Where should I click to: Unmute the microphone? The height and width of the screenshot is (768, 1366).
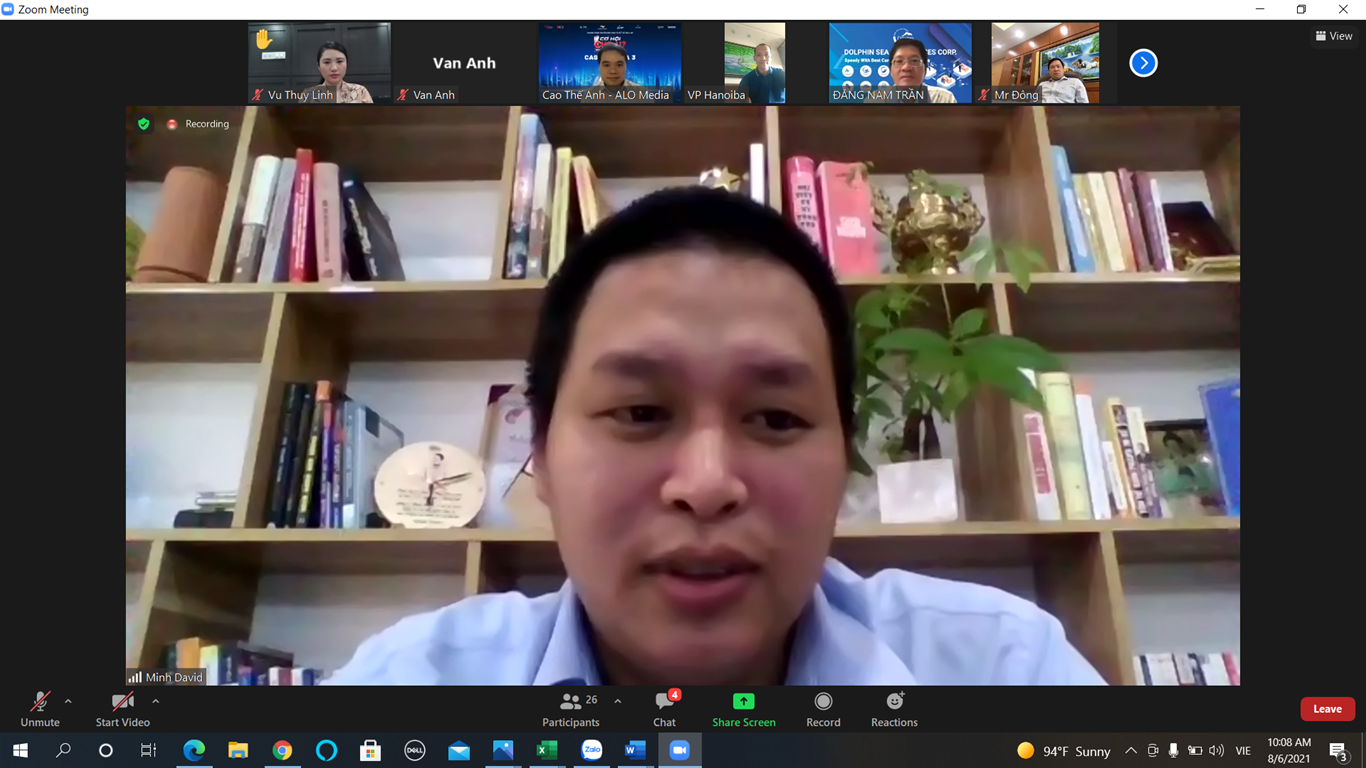[x=40, y=709]
